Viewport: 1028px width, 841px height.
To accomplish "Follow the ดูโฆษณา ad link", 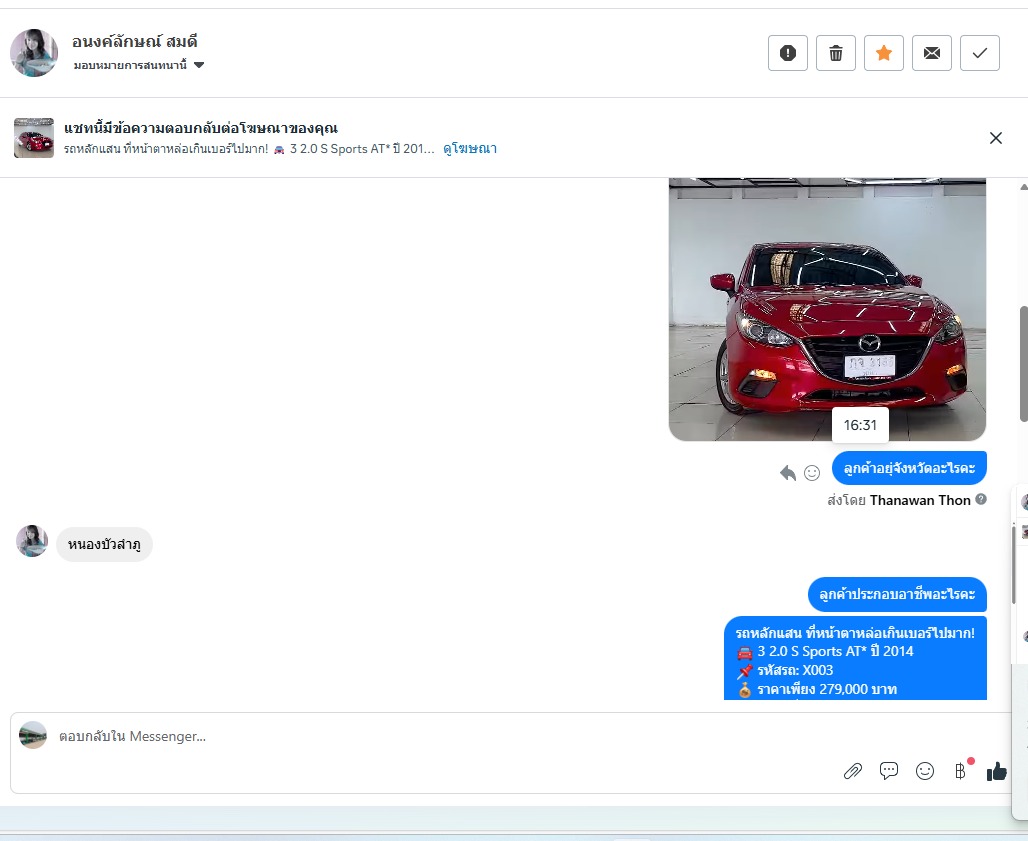I will (x=469, y=149).
